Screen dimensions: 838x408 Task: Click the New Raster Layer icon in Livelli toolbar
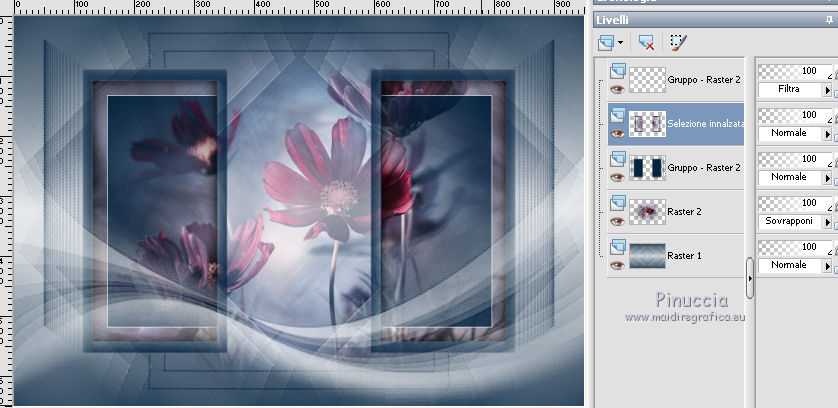pos(606,42)
